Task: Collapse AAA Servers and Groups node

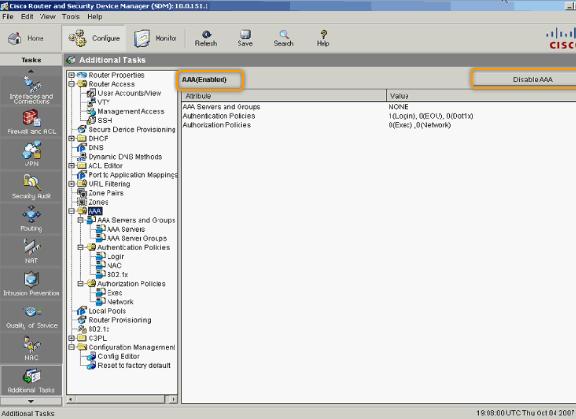Action: click(x=80, y=220)
